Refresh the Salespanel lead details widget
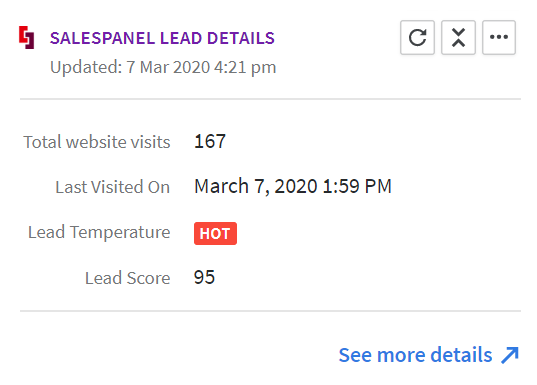Viewport: 537px width, 385px height. 417,37
